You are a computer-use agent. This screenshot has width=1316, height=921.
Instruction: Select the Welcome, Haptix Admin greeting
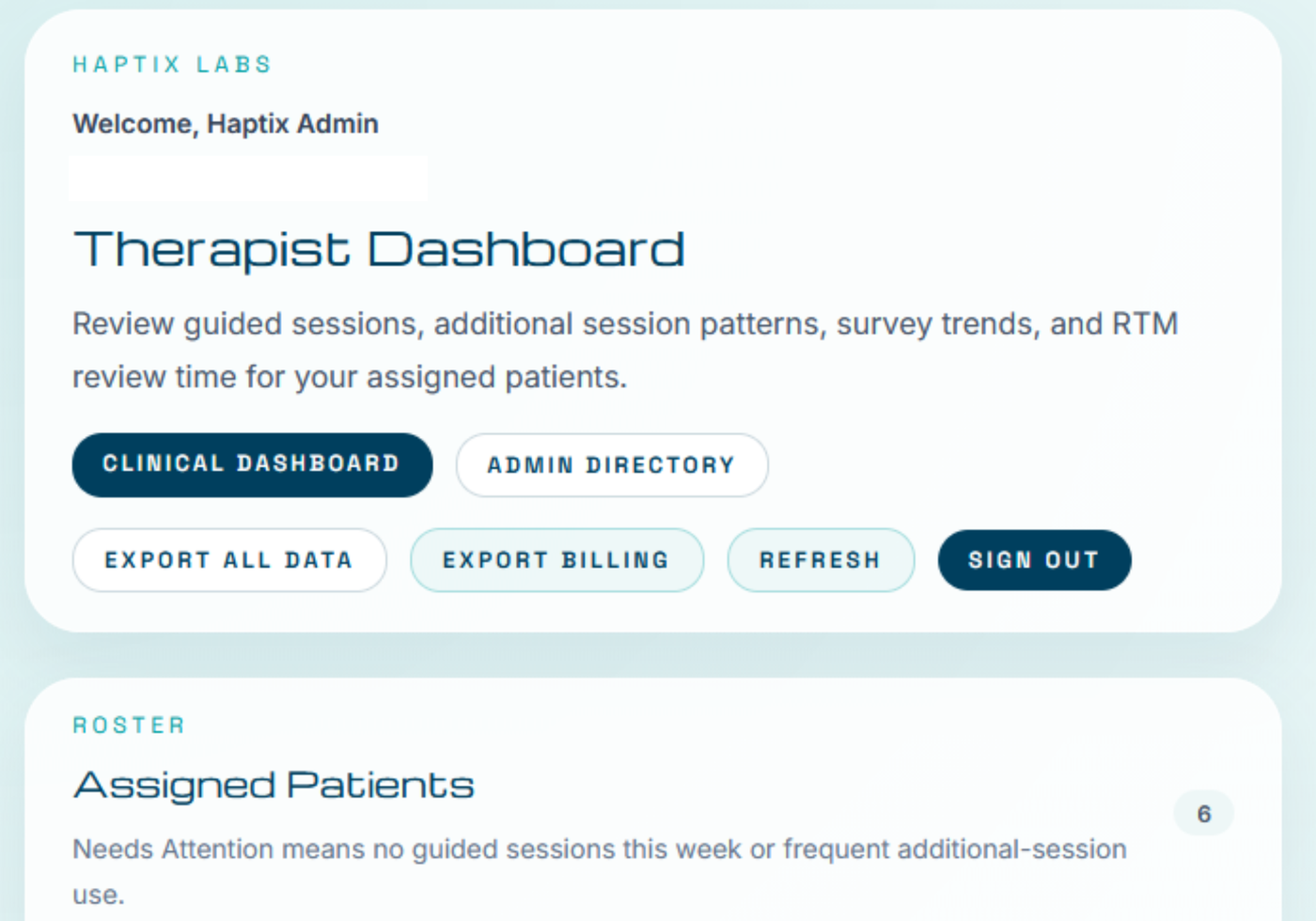226,124
